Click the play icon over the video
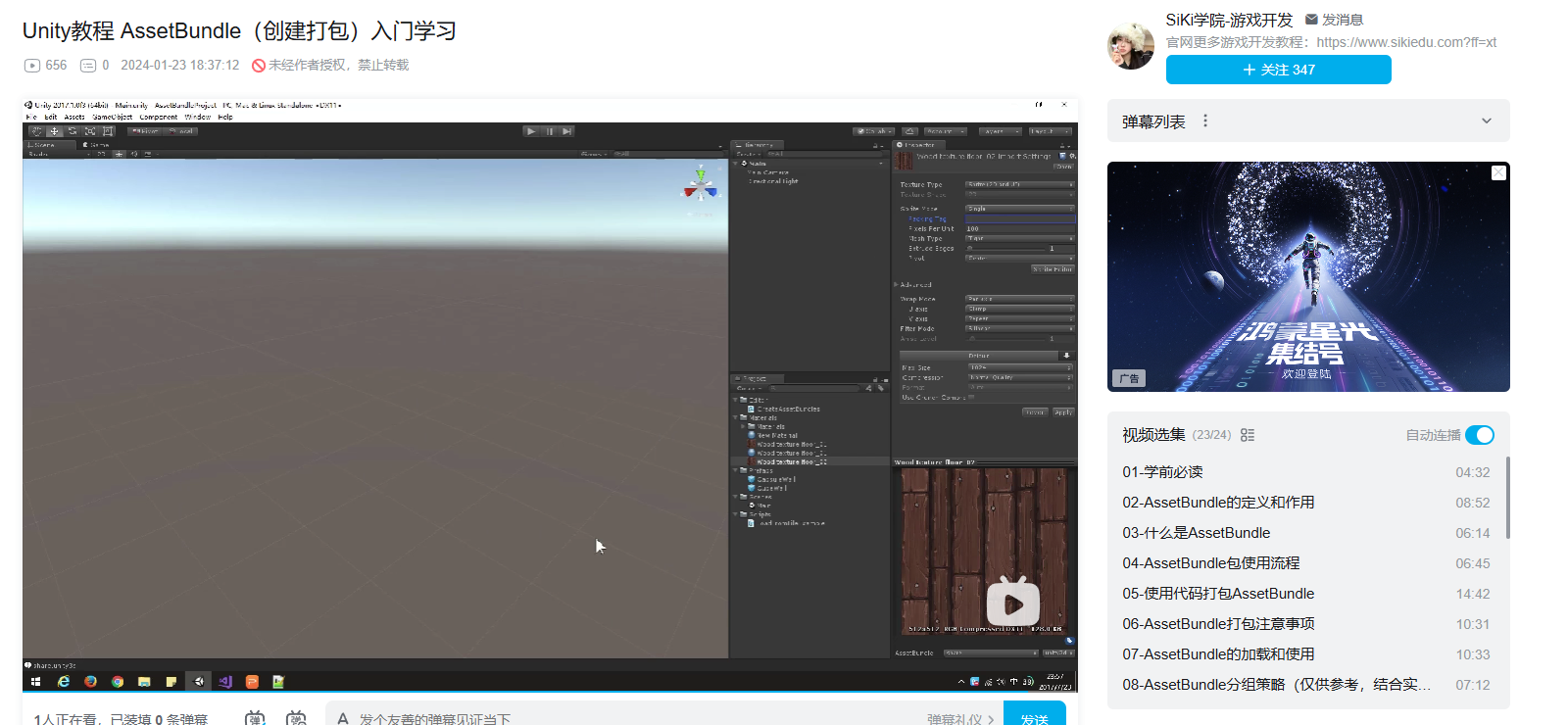Viewport: 1568px width, 725px height. (x=1012, y=604)
